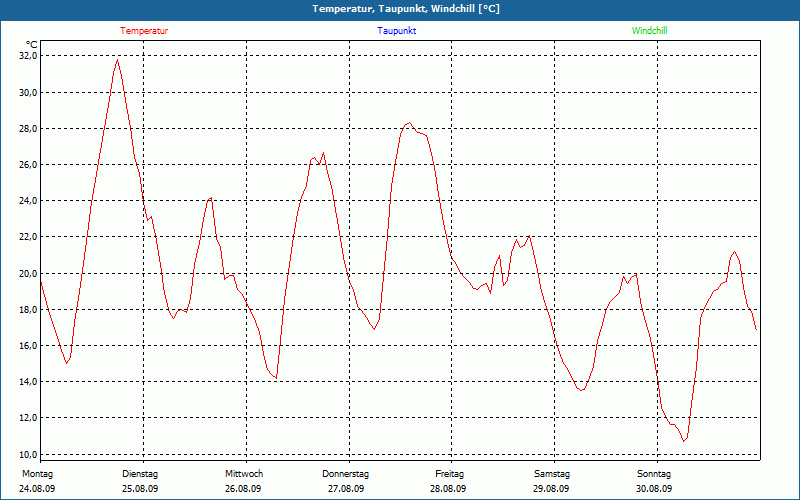Click the red Temperatur legend label
This screenshot has width=800, height=500.
click(x=144, y=31)
